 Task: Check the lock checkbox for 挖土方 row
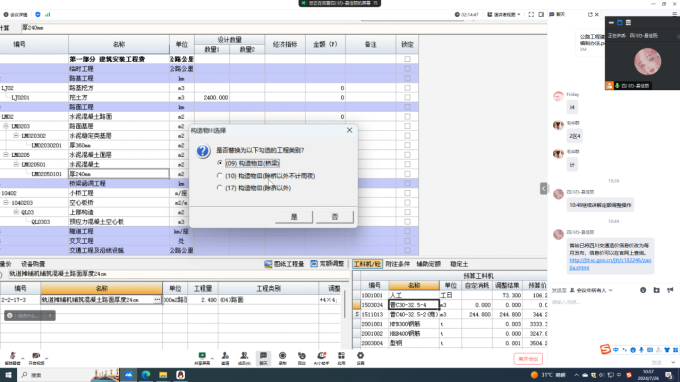click(x=407, y=98)
